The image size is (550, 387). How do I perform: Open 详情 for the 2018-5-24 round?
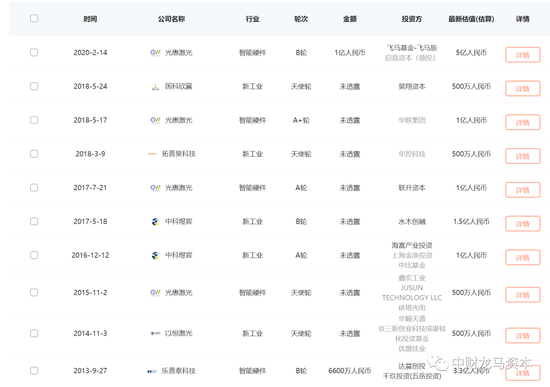point(523,89)
